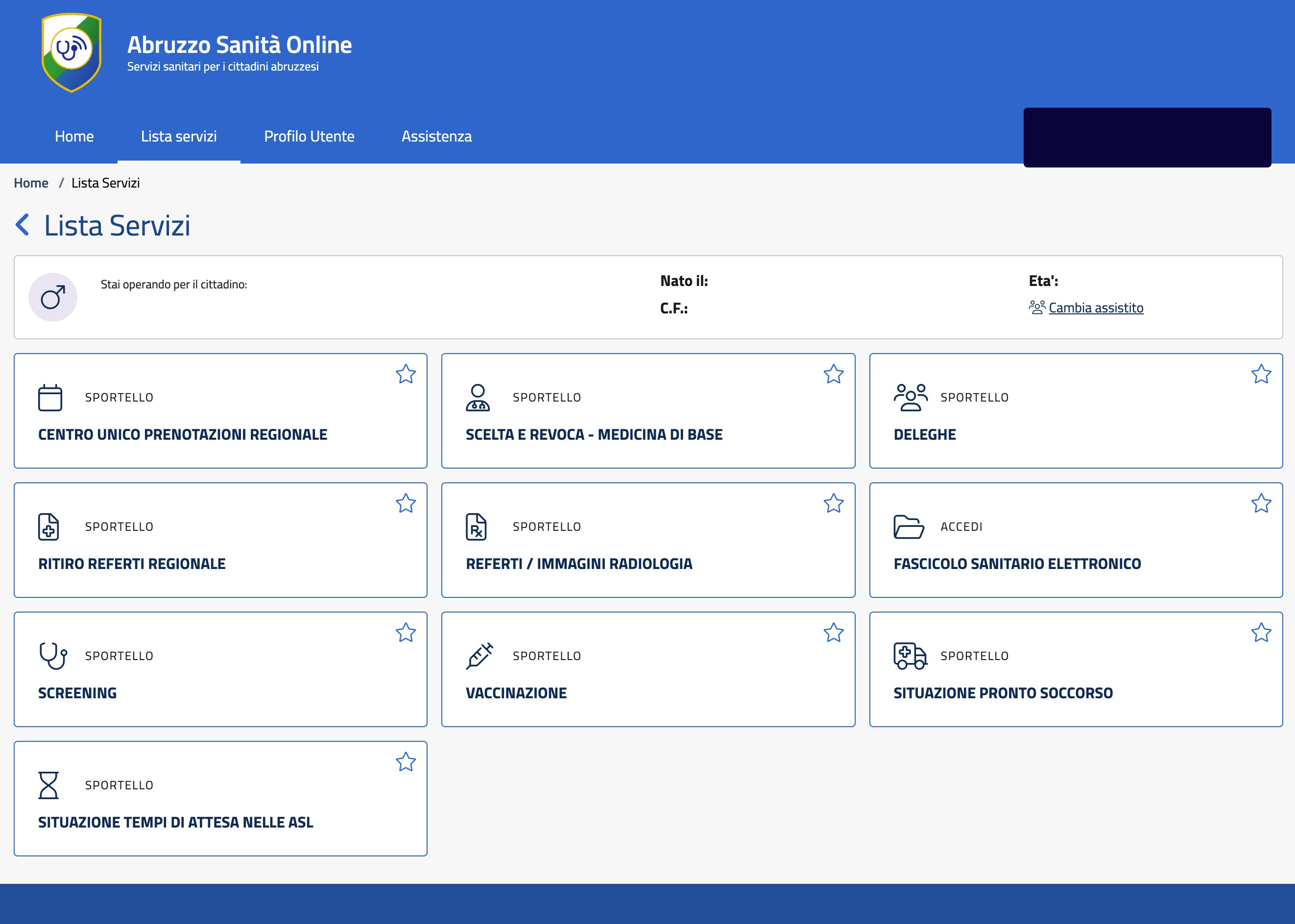Click the syringe icon on Vaccinazione card

click(479, 656)
